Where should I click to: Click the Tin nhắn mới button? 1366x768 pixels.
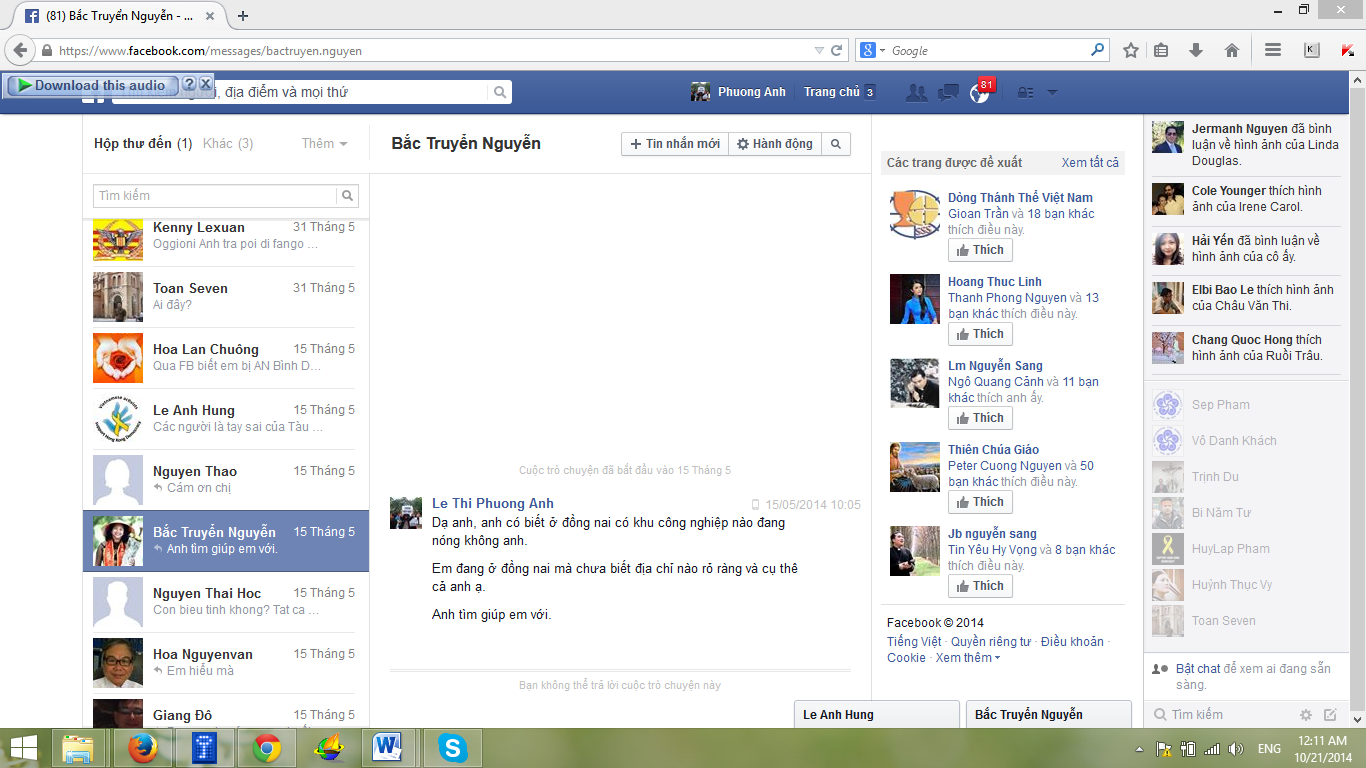click(x=675, y=144)
